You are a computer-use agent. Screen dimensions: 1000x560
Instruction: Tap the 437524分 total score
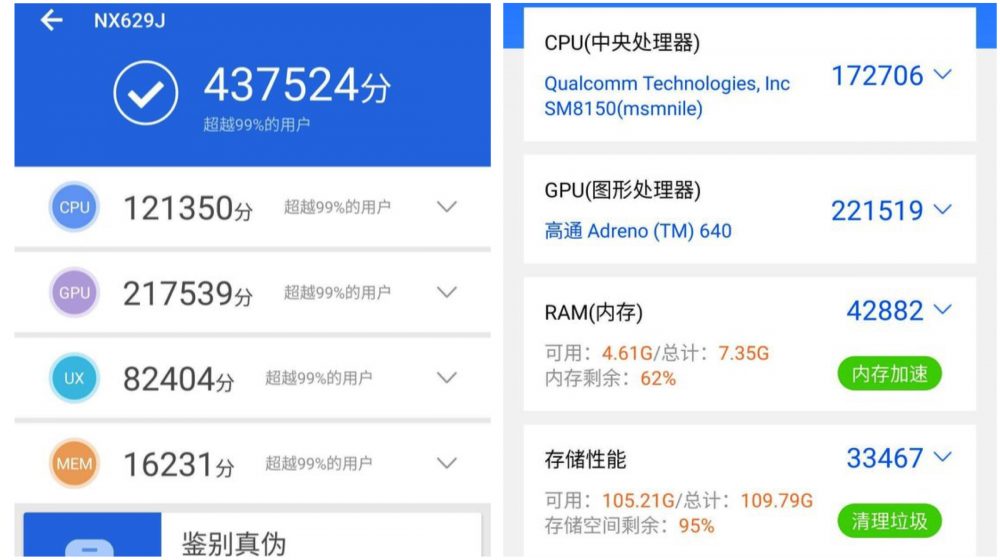pyautogui.click(x=296, y=87)
